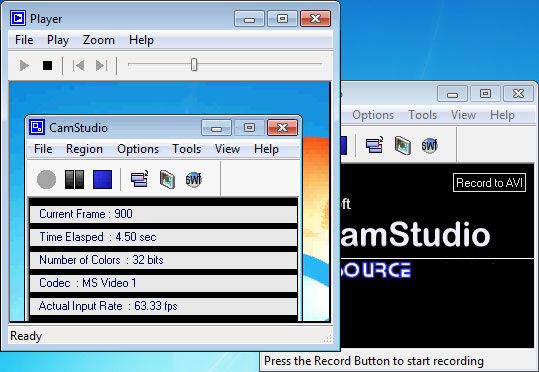Open the Player Play menu
Image resolution: width=539 pixels, height=372 pixels.
58,40
